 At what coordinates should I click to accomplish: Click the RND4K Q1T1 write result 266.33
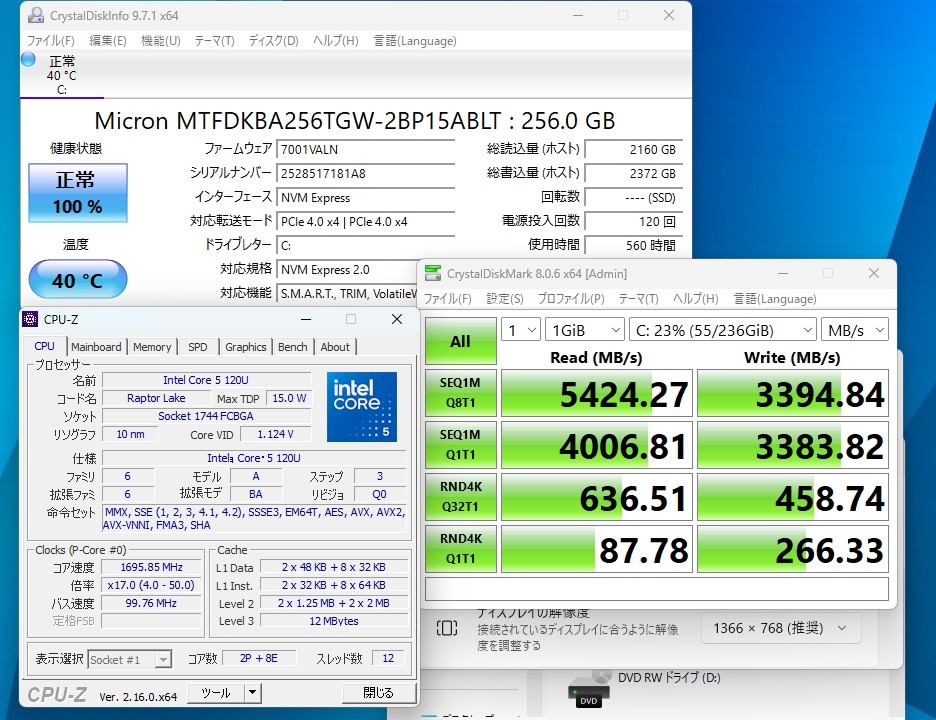[x=793, y=549]
